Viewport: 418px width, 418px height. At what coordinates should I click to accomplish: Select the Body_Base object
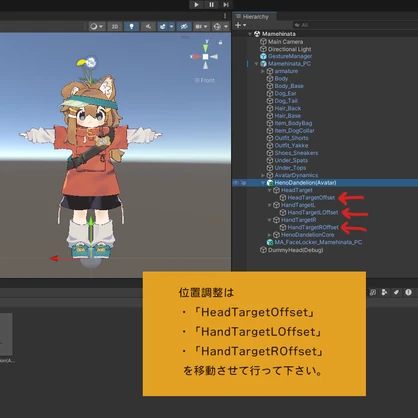[x=289, y=86]
